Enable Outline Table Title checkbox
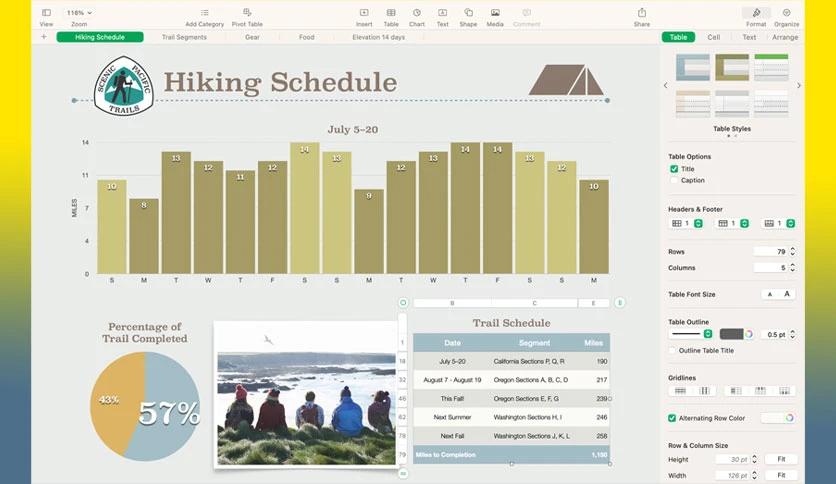Screen dimensions: 836x484 point(672,351)
